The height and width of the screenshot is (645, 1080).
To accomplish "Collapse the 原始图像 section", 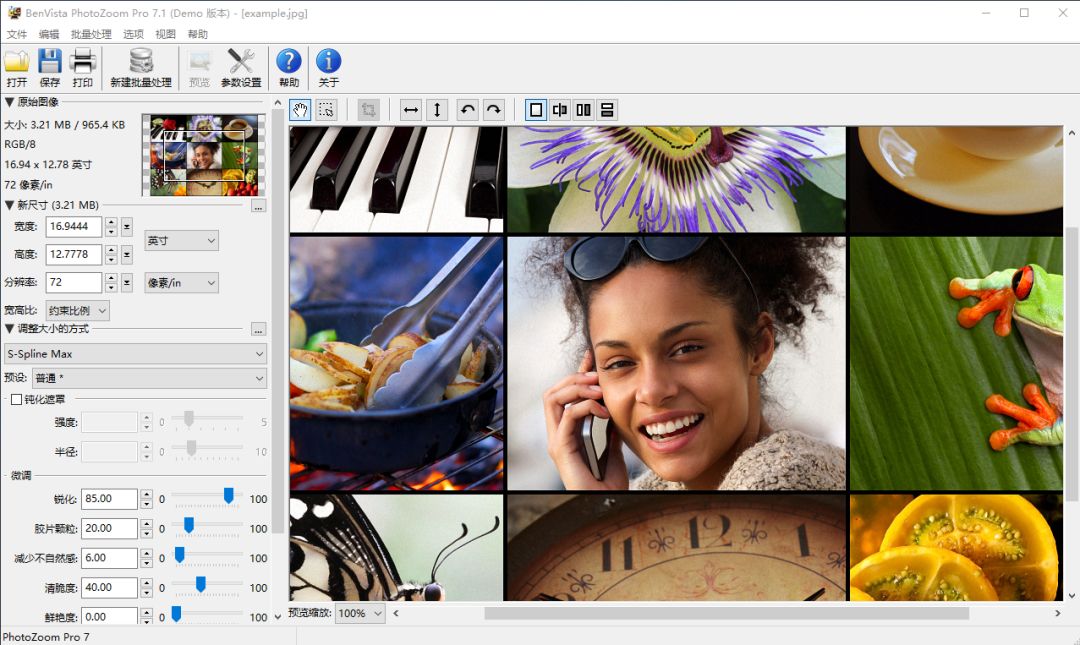I will [x=10, y=102].
